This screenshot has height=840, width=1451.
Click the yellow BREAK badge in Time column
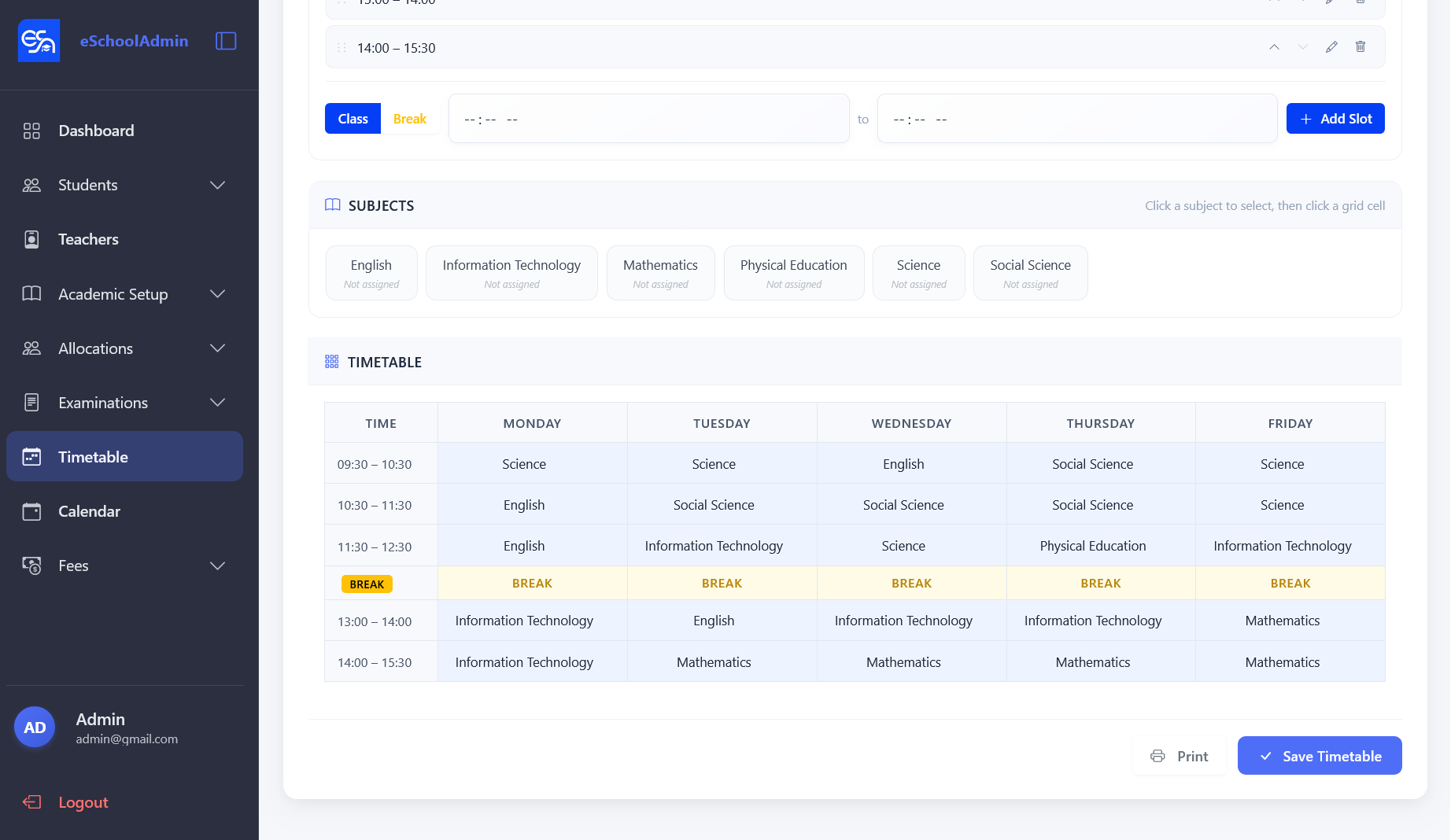click(367, 584)
